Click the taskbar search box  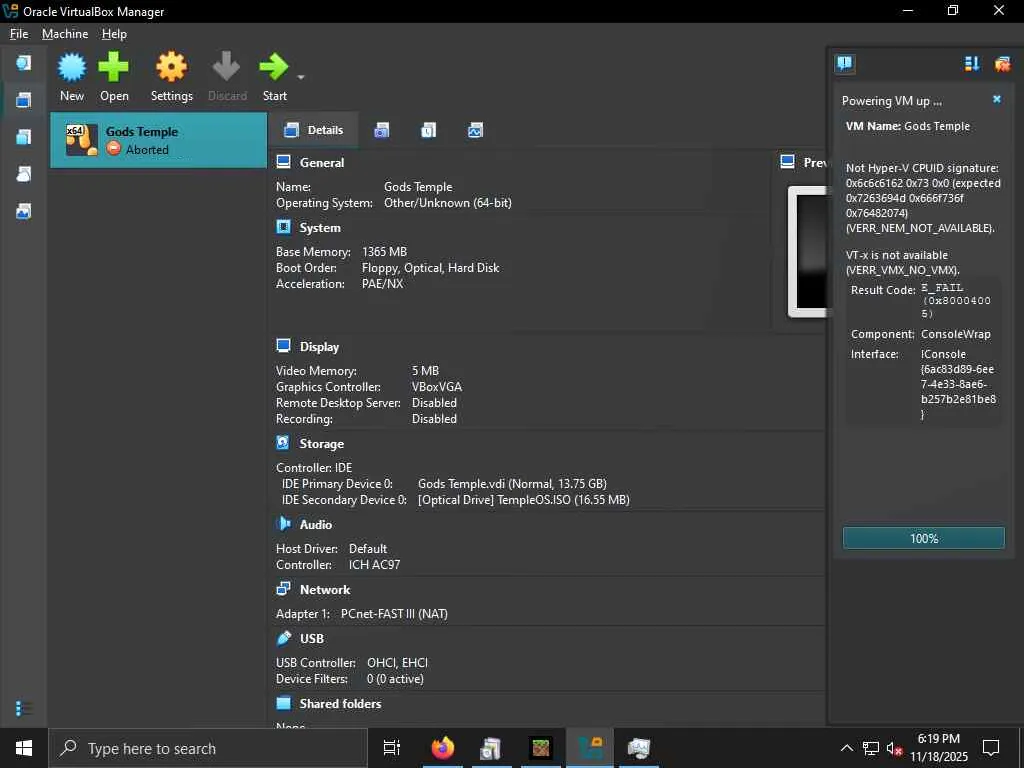[x=208, y=748]
